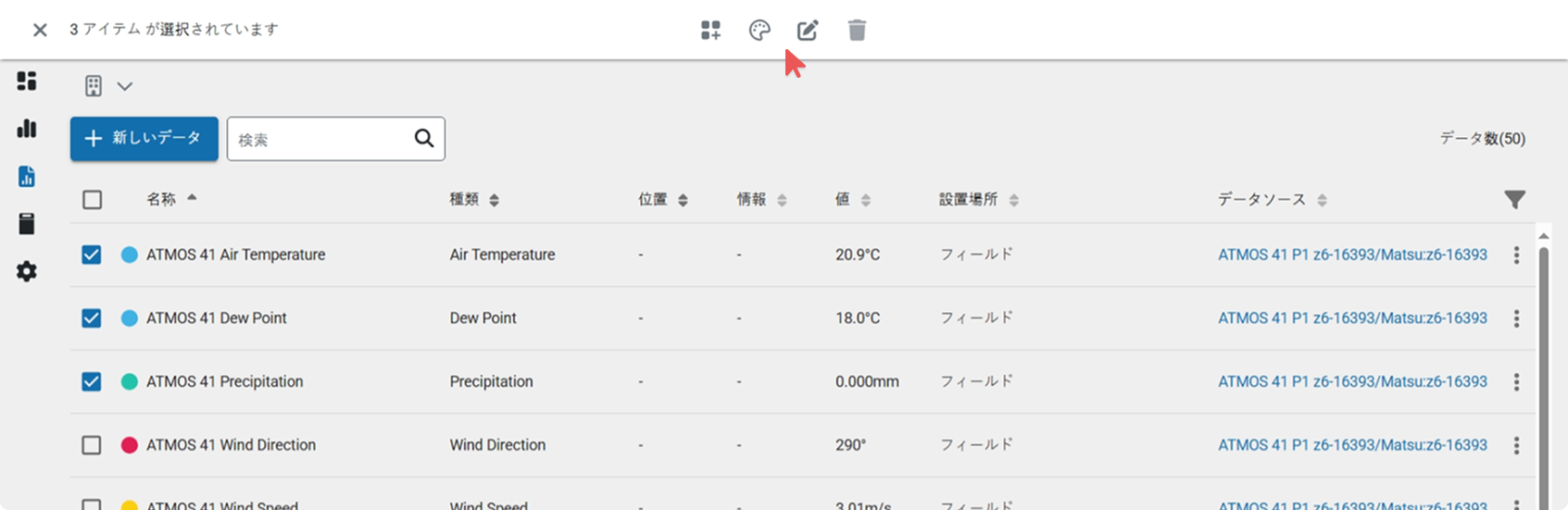Sort by 情報 column
This screenshot has width=1568, height=510.
pyautogui.click(x=762, y=199)
